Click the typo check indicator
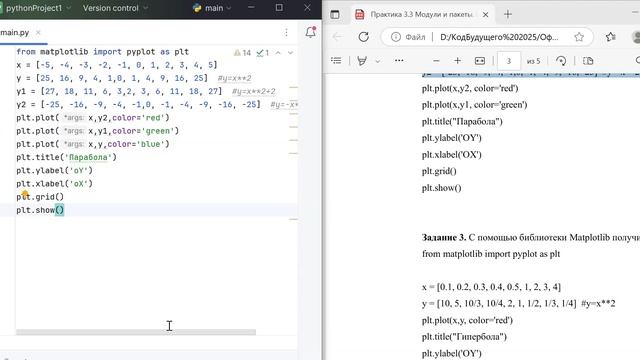640x360 pixels. coord(262,53)
